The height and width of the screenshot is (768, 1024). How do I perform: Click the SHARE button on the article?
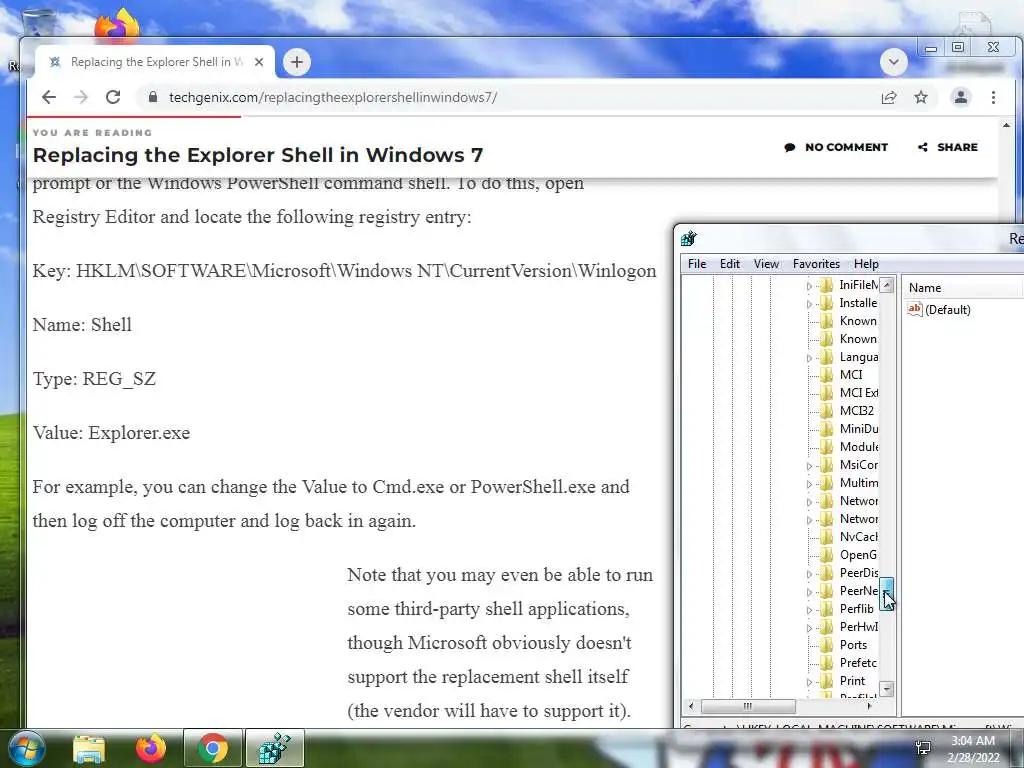coord(948,147)
